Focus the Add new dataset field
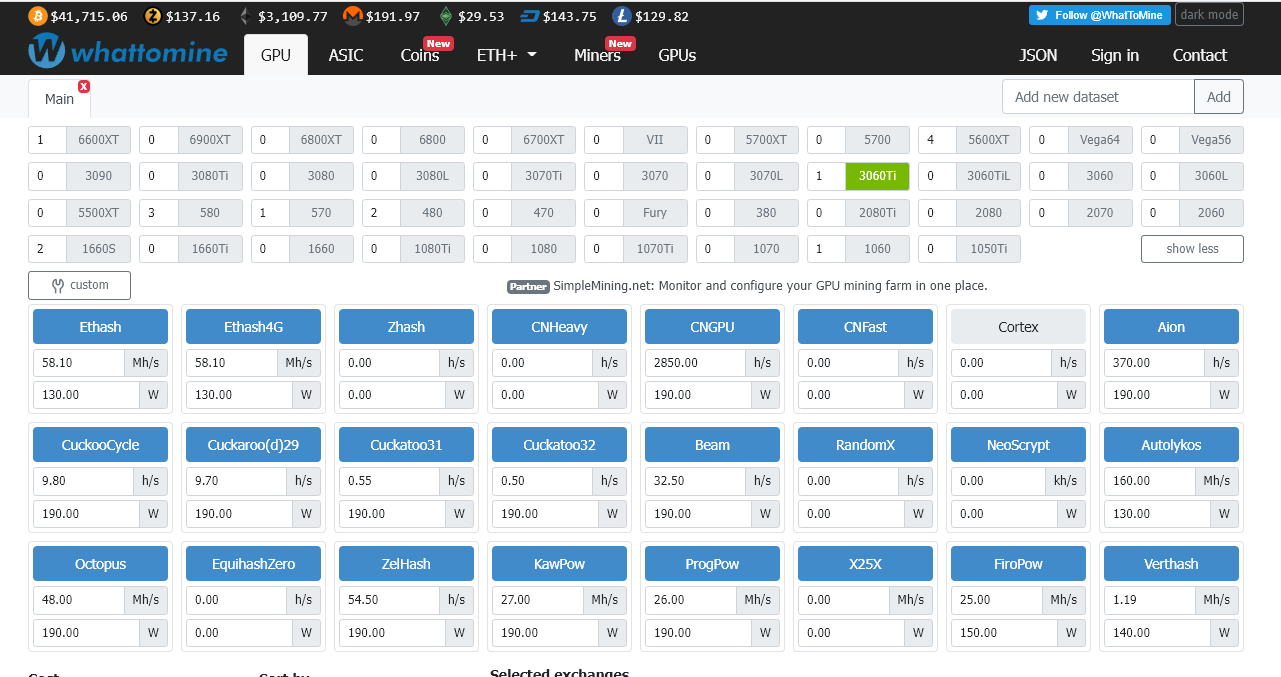This screenshot has width=1281, height=677. tap(1098, 97)
